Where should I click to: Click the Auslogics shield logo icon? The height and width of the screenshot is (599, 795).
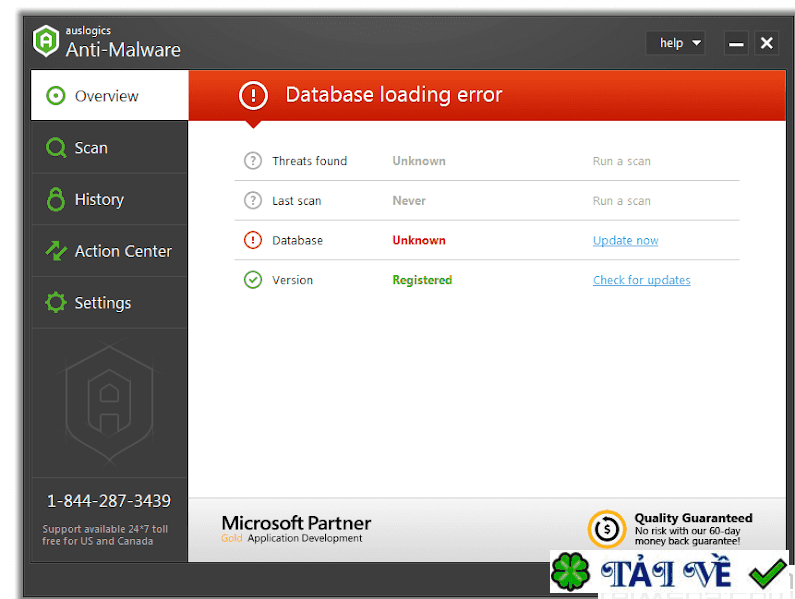(46, 41)
